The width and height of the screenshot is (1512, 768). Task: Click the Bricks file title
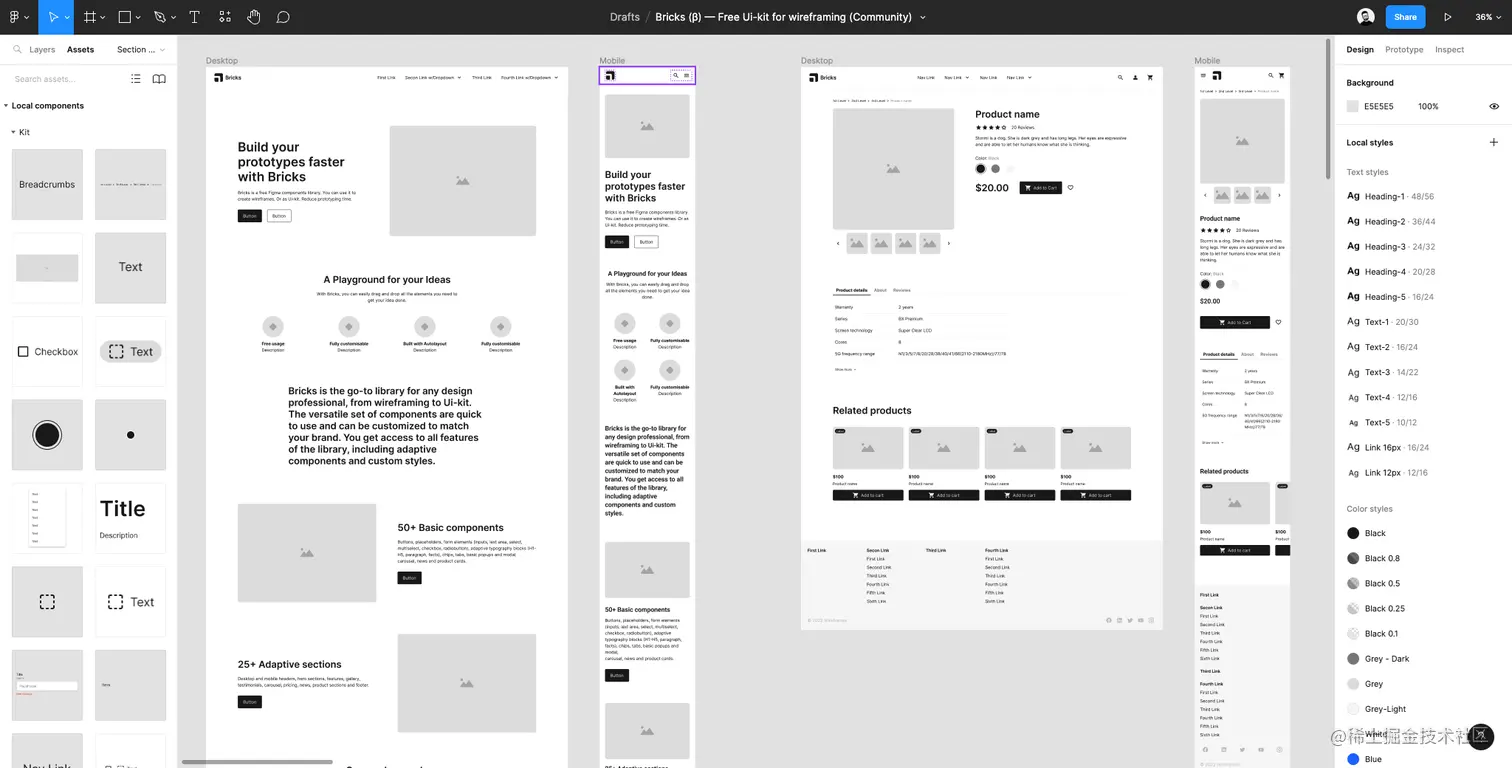tap(783, 17)
